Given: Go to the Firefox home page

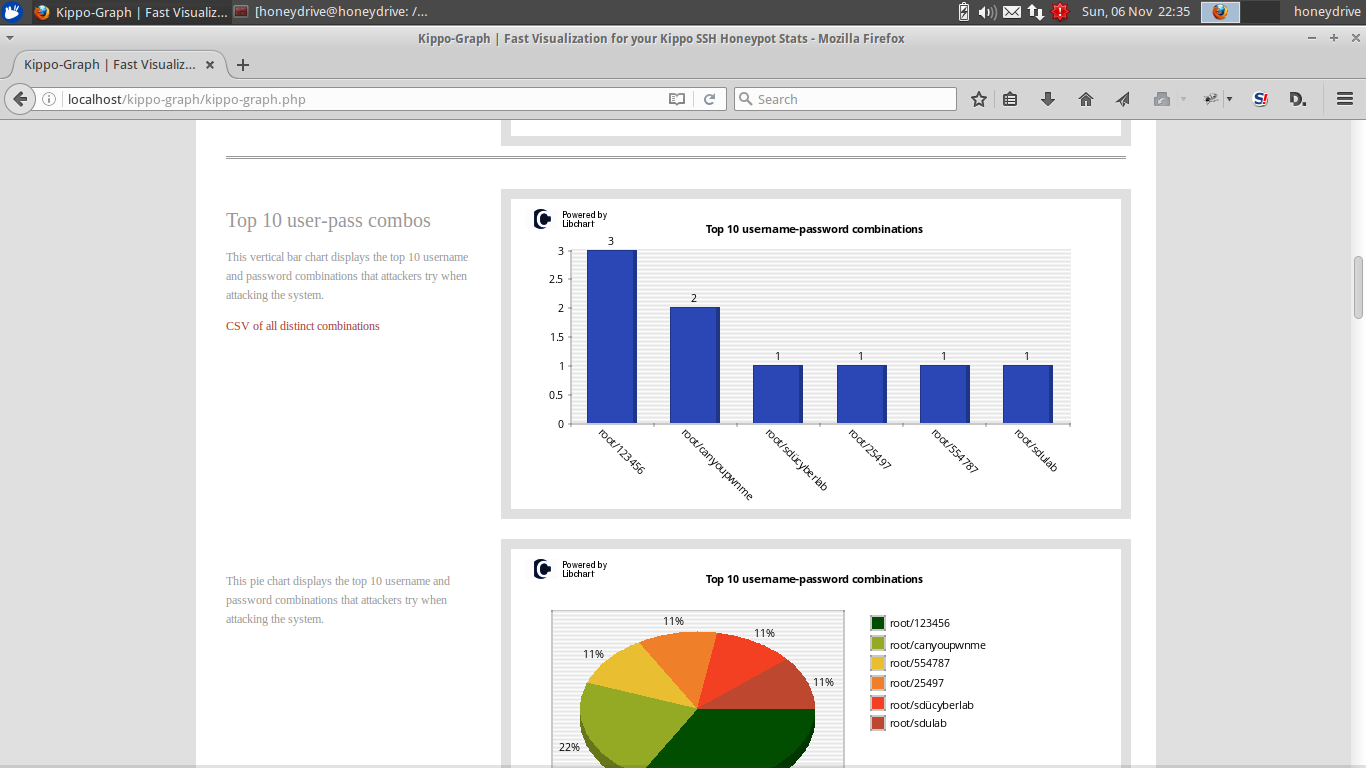Looking at the screenshot, I should click(1086, 99).
